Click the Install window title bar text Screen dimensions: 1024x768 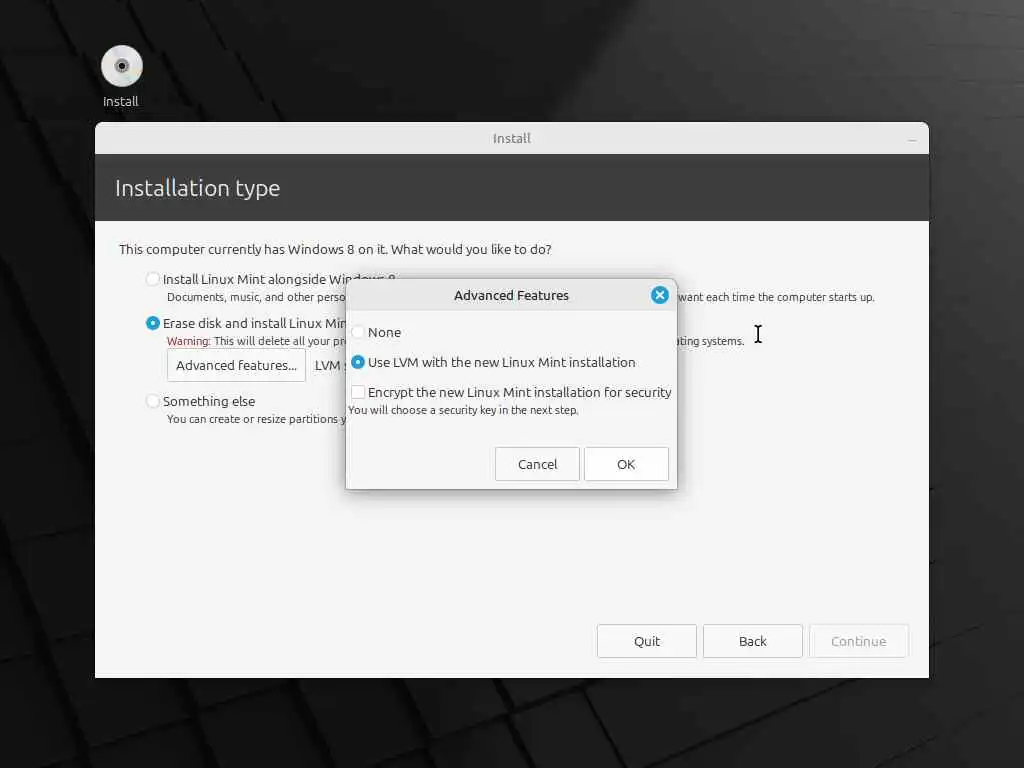511,138
